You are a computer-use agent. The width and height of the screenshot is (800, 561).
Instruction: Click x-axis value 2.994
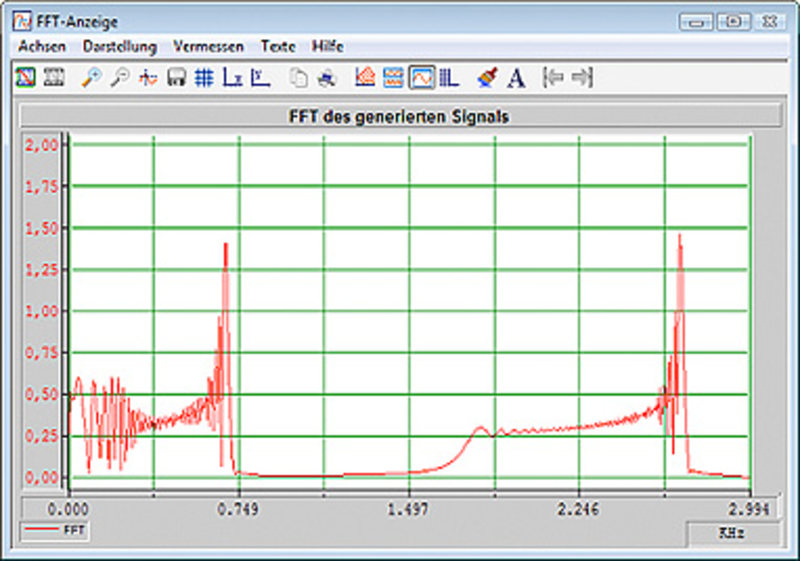pos(748,509)
